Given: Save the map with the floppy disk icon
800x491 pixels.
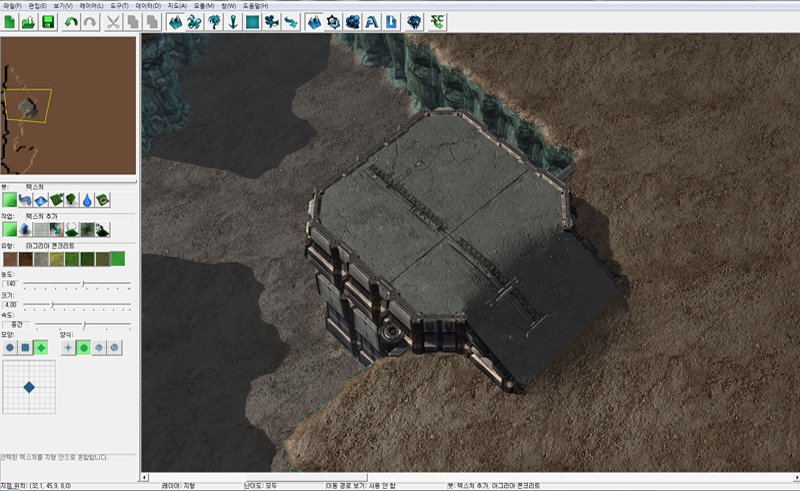Looking at the screenshot, I should (x=48, y=22).
